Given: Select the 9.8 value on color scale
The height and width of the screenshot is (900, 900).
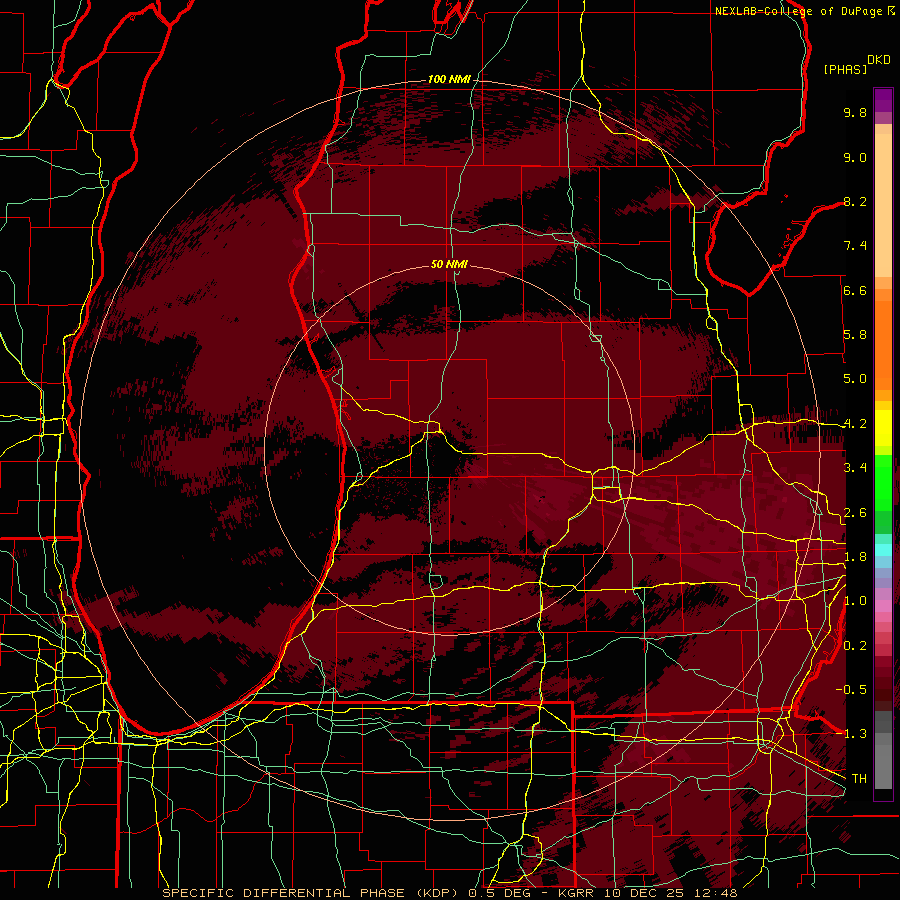Looking at the screenshot, I should (x=855, y=112).
